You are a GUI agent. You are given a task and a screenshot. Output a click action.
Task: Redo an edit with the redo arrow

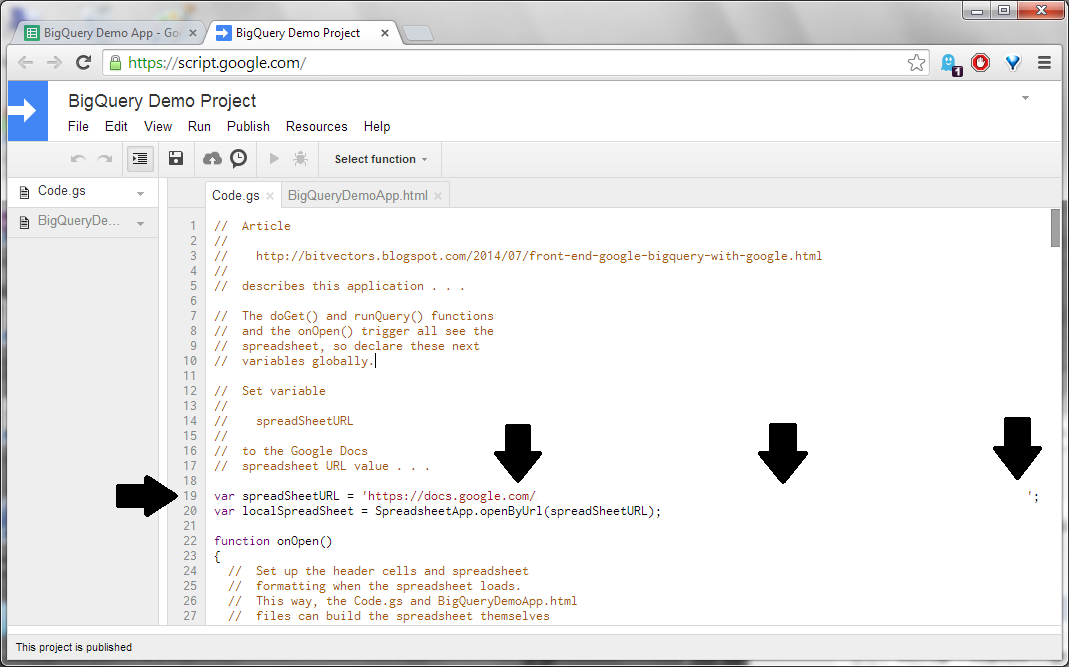pyautogui.click(x=105, y=158)
